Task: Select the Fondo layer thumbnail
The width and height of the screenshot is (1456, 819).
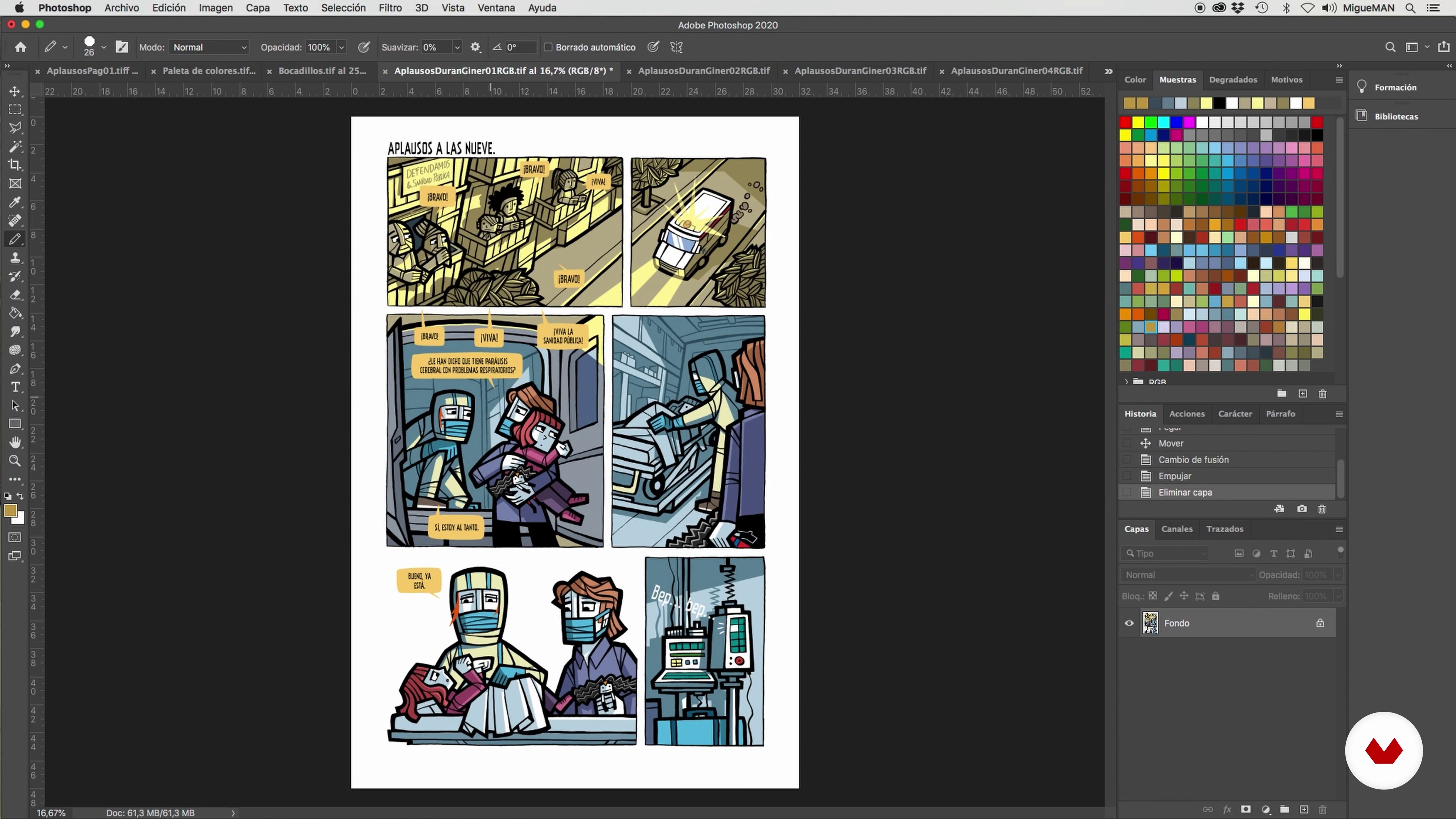Action: [1150, 623]
